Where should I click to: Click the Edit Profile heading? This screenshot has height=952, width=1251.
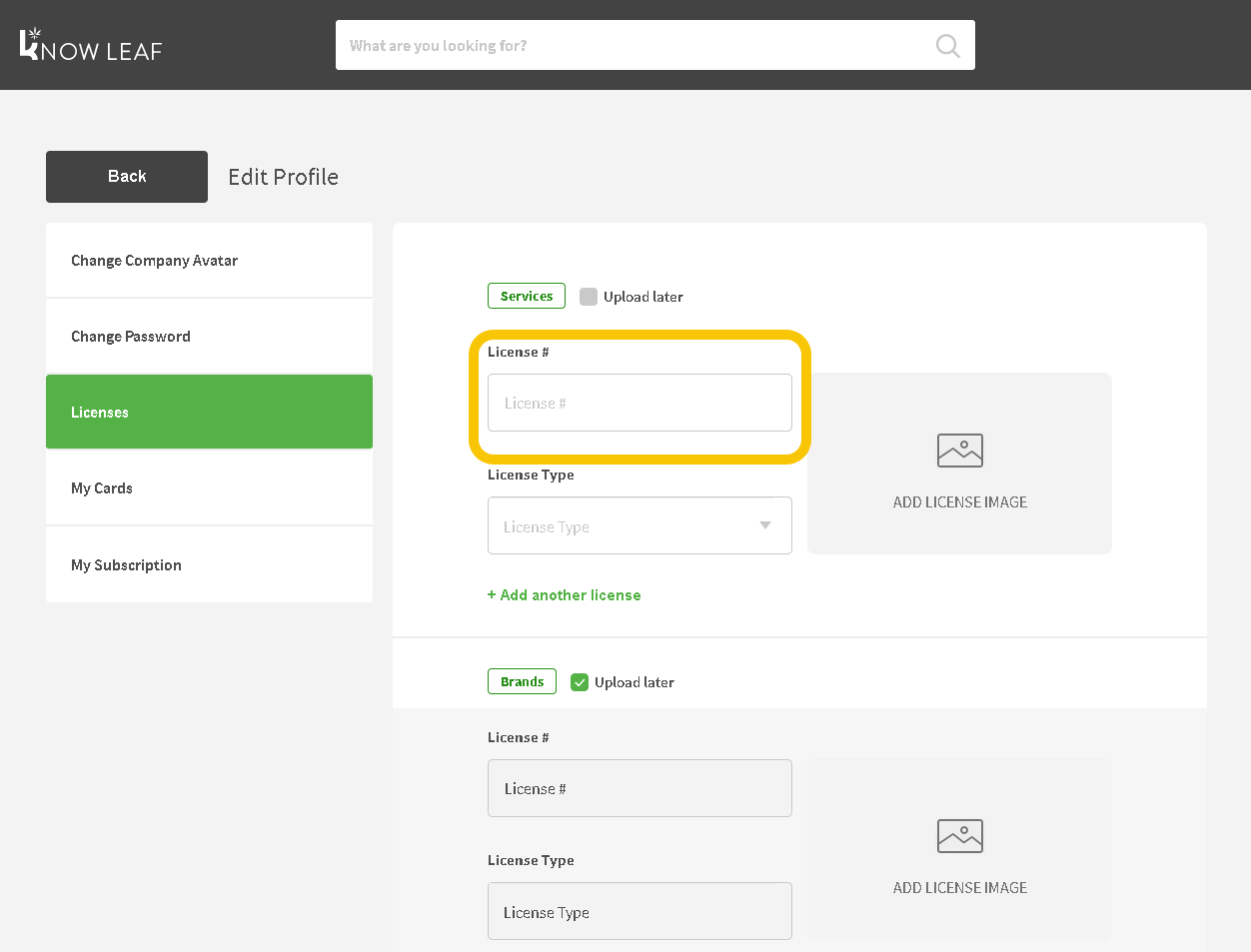coord(283,177)
